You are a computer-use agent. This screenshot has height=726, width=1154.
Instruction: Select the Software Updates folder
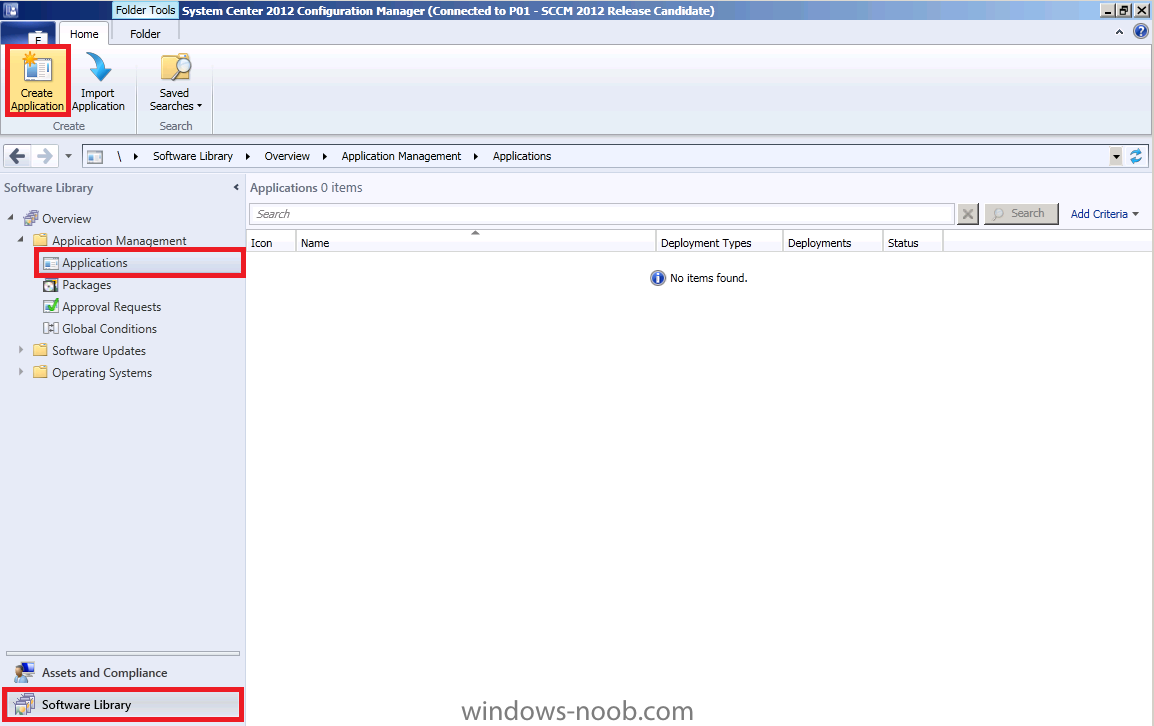99,351
